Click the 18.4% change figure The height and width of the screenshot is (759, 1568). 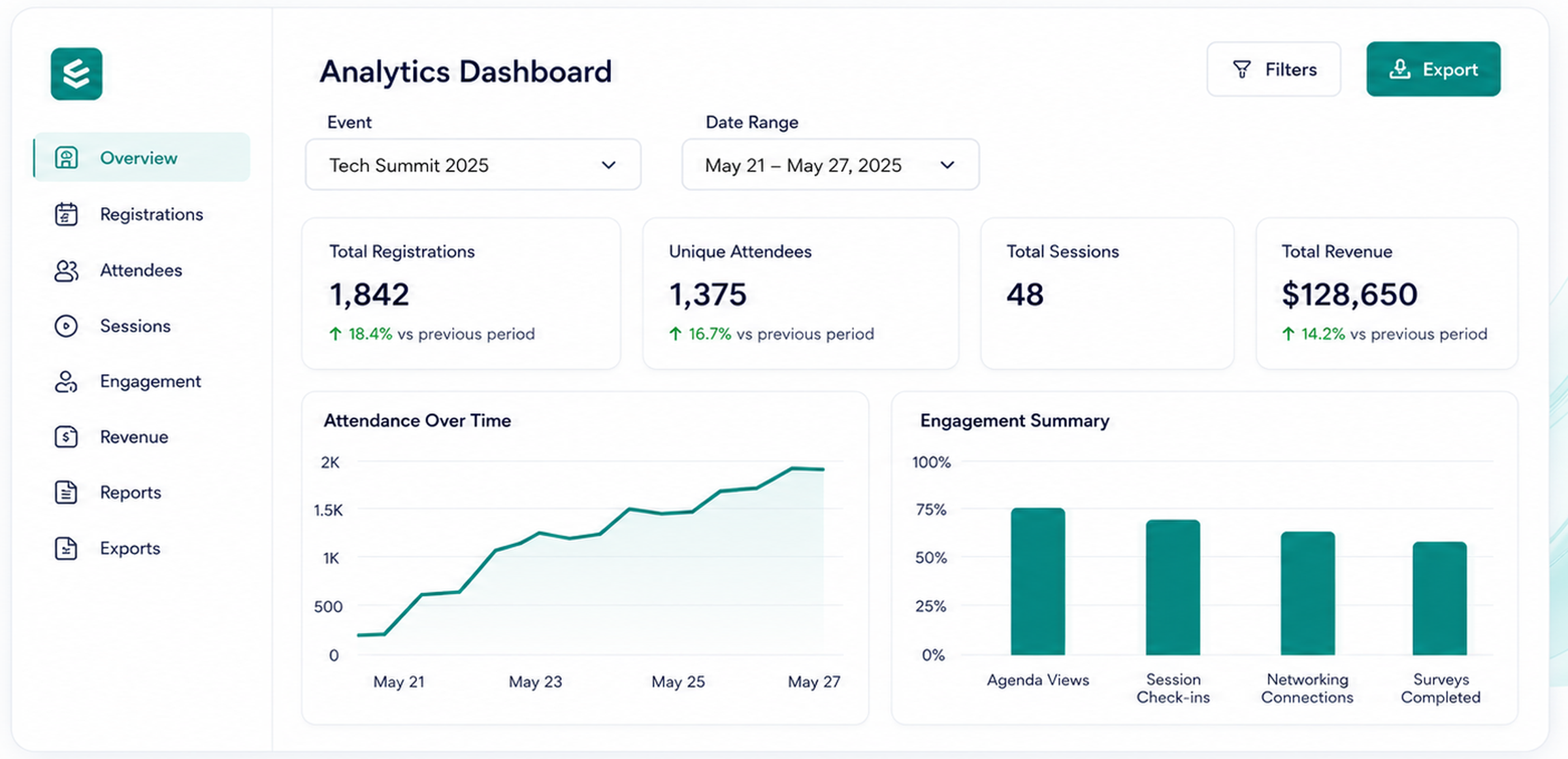370,334
